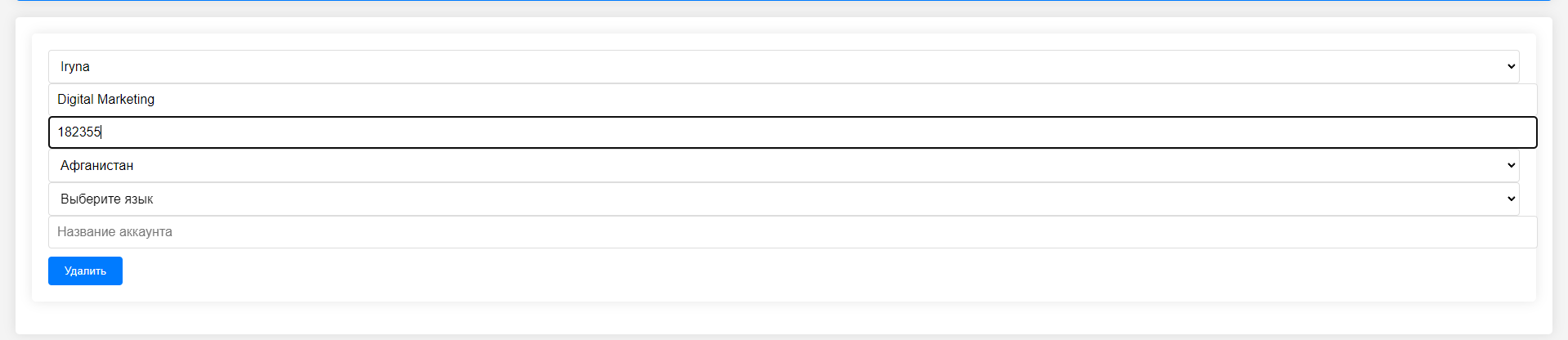1568x340 pixels.
Task: Click the empty middle area of Digital Marketing field
Action: 818,100
